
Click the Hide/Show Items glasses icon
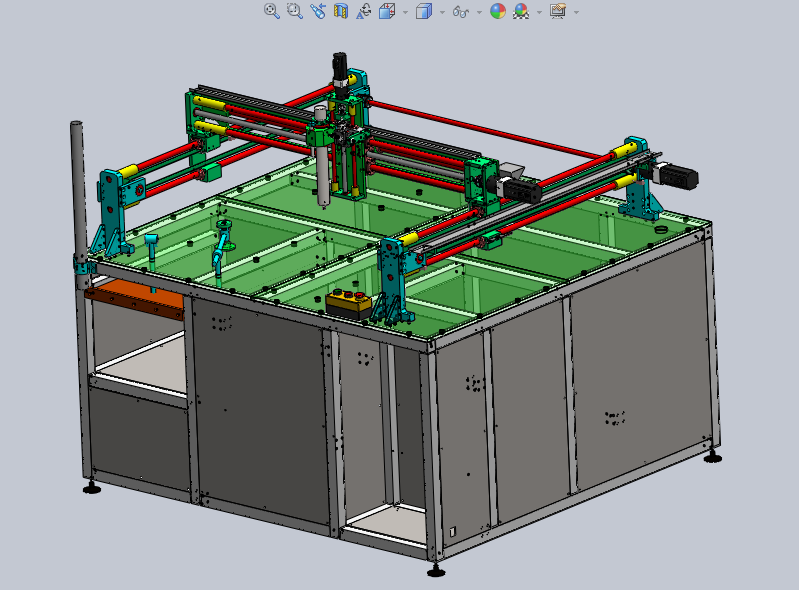tap(460, 11)
